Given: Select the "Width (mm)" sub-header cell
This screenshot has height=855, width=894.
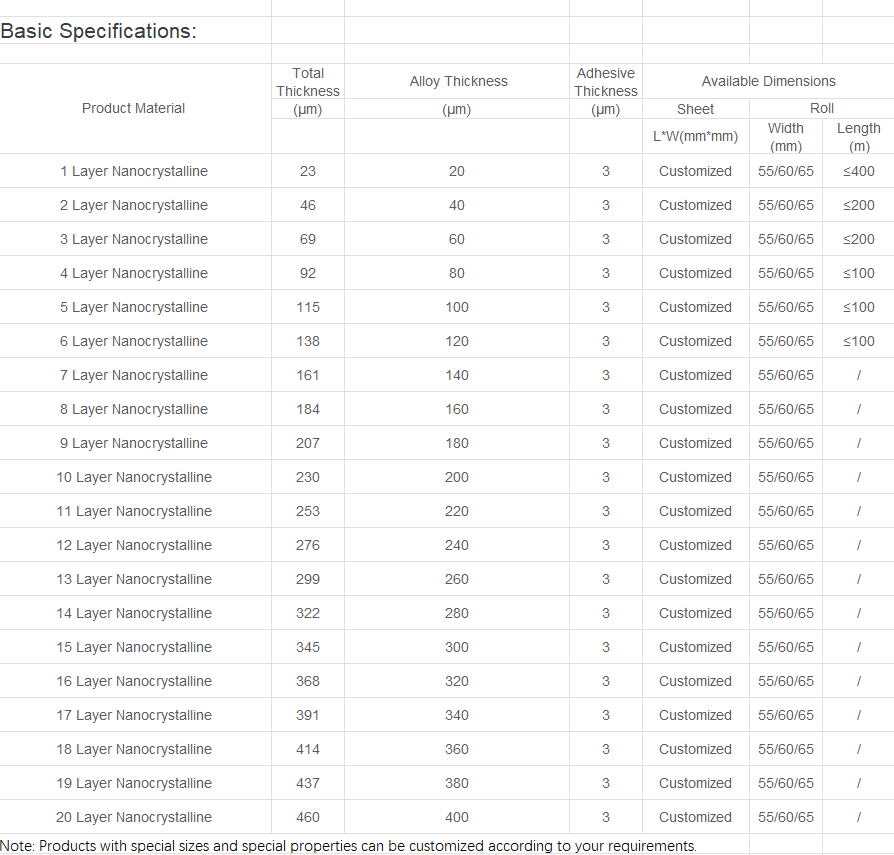Looking at the screenshot, I should point(785,137).
